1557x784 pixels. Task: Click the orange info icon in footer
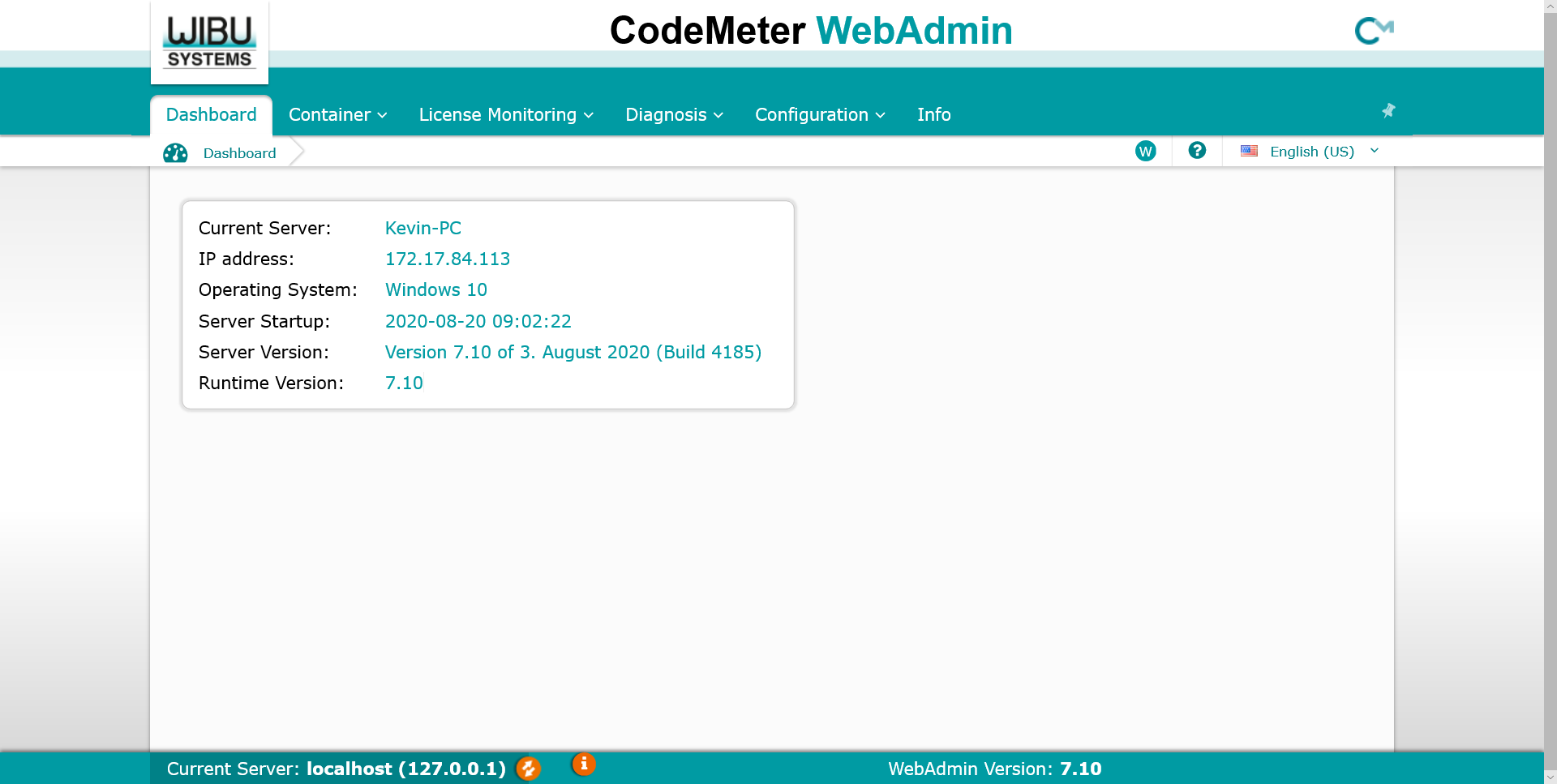584,764
